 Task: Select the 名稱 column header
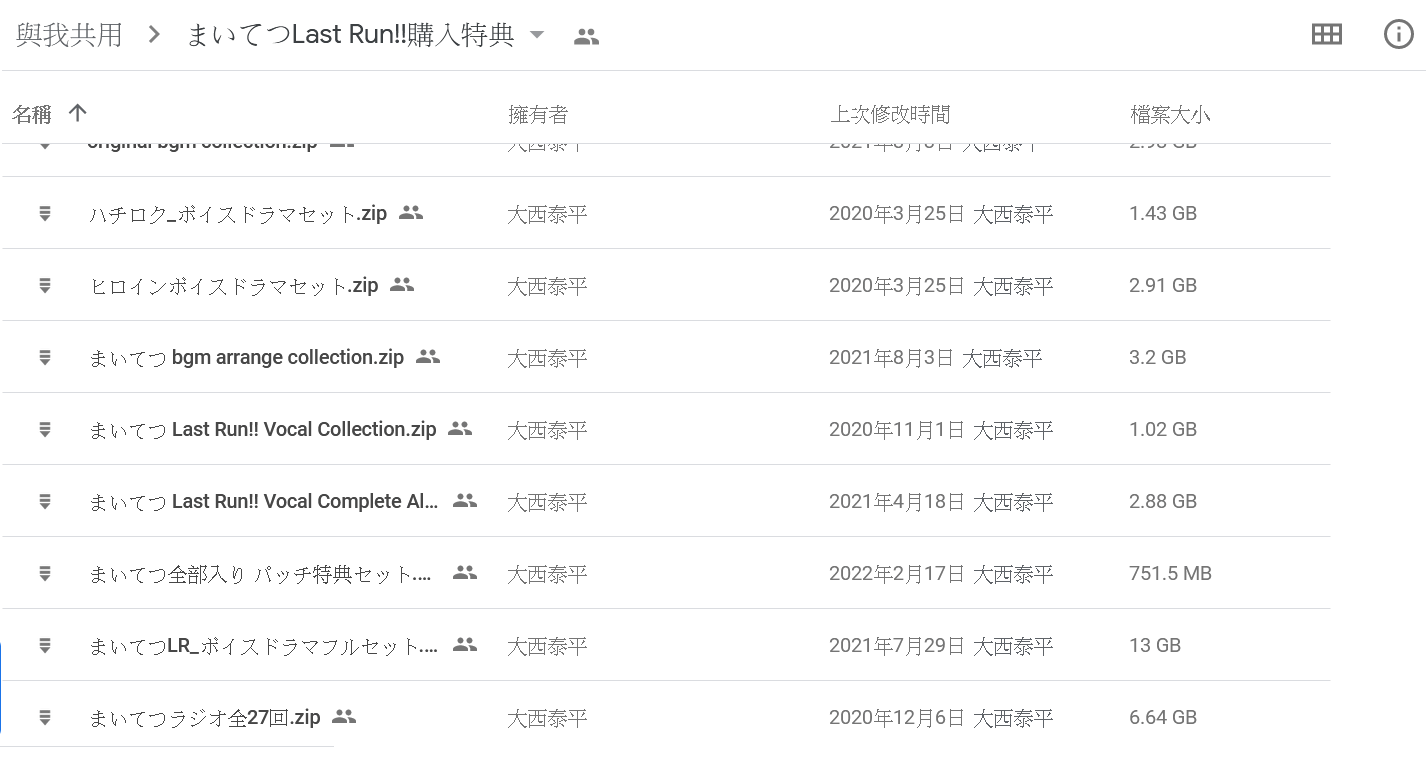pyautogui.click(x=32, y=115)
